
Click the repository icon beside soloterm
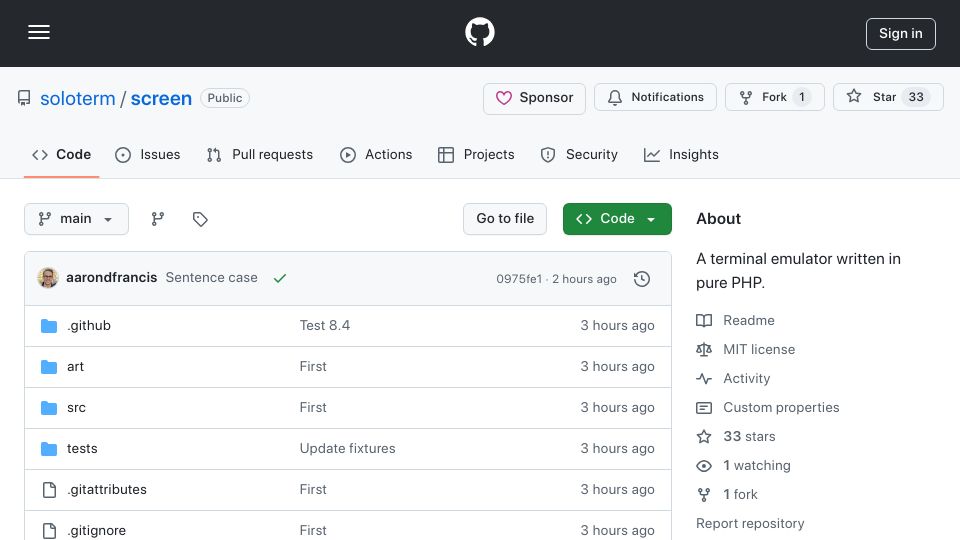pos(24,99)
